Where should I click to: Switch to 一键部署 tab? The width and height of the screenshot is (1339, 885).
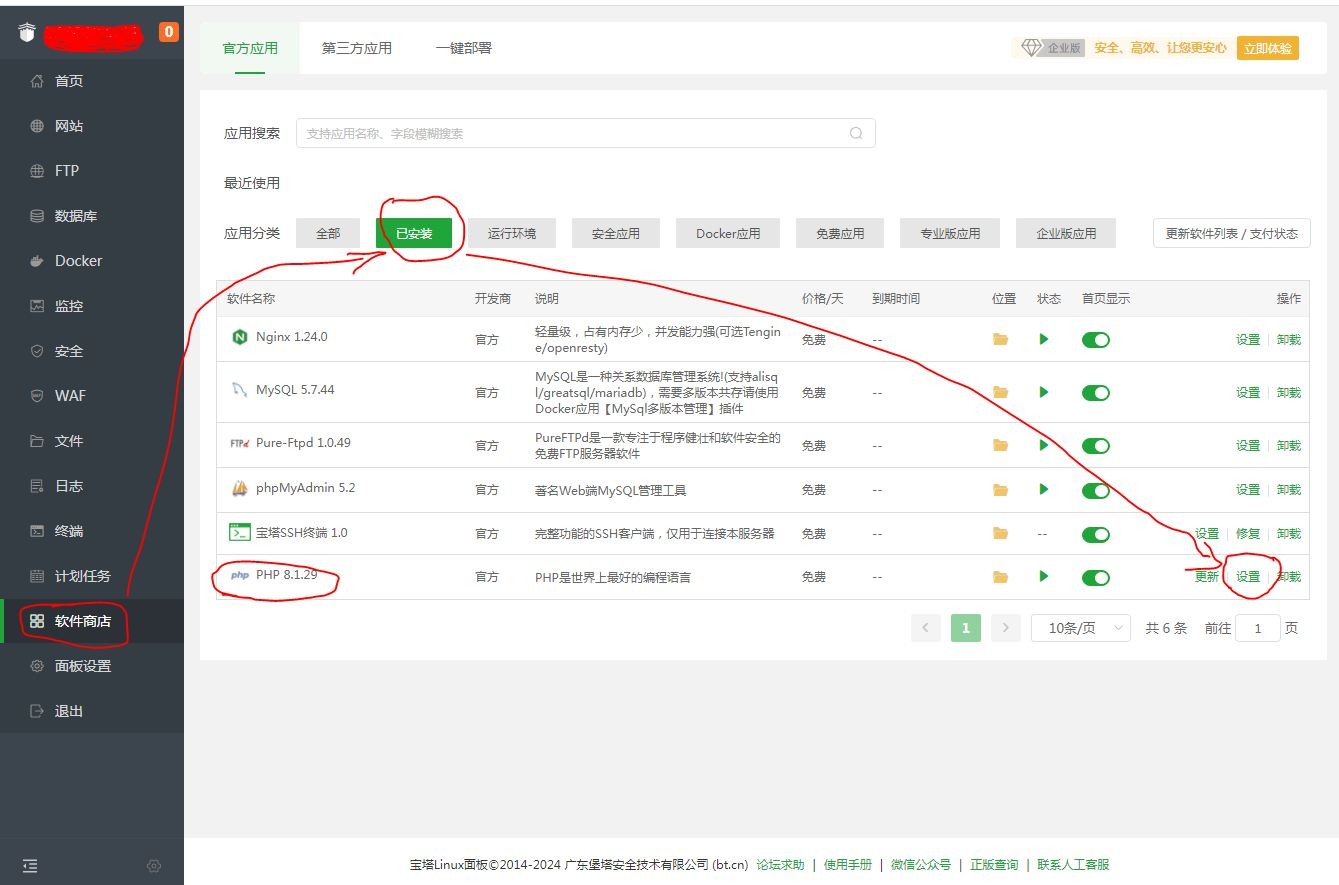pos(464,48)
